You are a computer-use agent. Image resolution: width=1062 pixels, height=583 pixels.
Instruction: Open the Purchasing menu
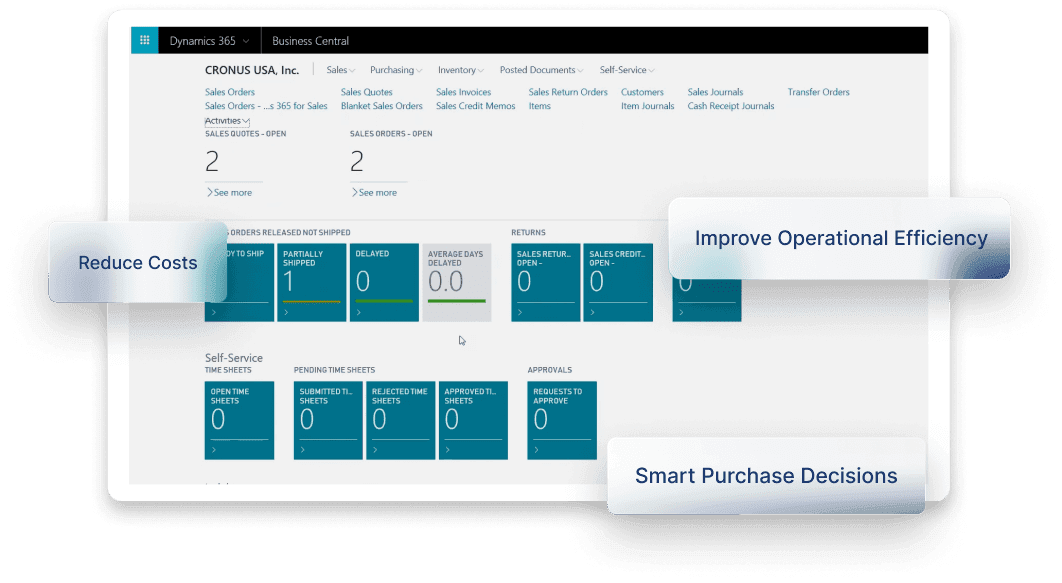point(396,70)
